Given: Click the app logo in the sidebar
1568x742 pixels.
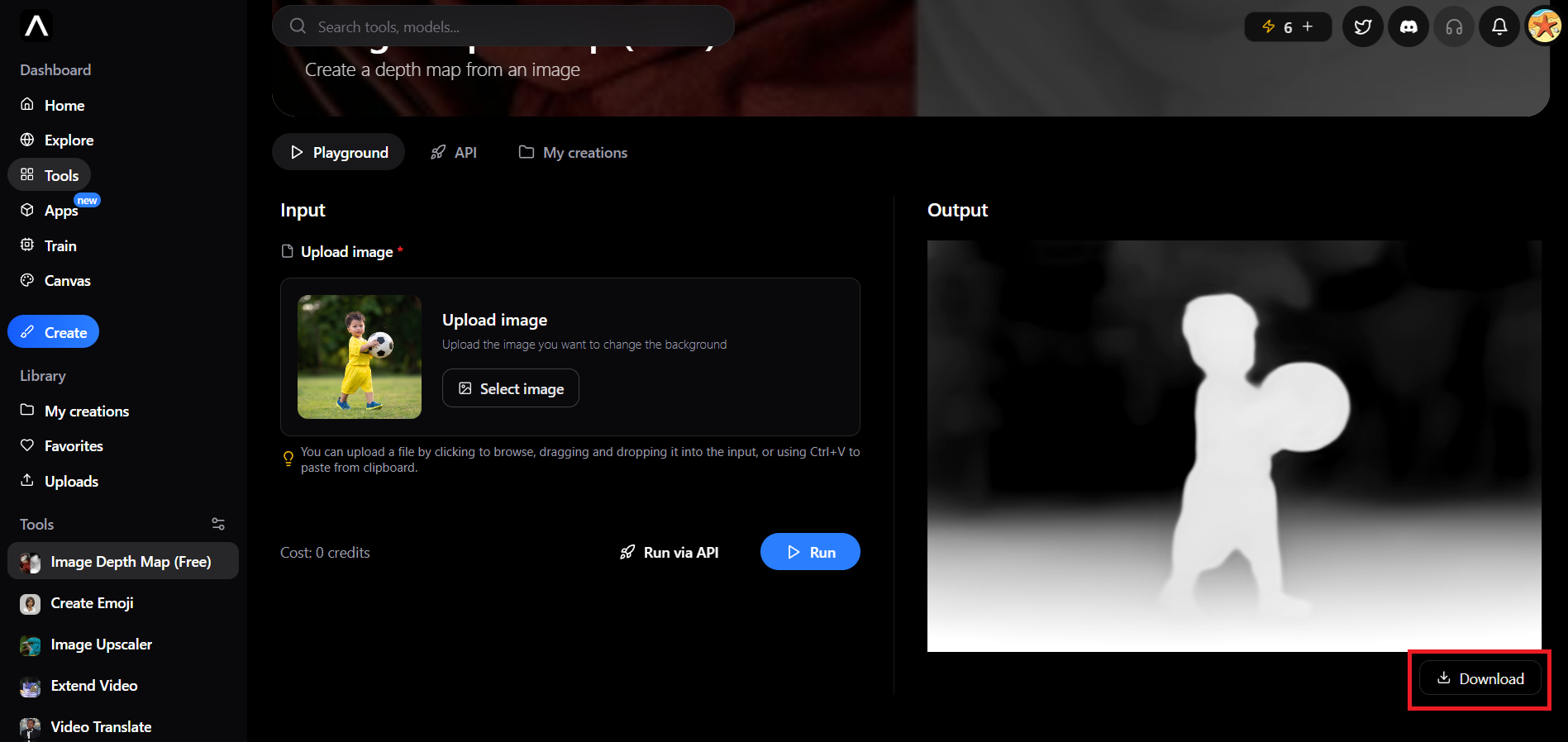Looking at the screenshot, I should (36, 26).
